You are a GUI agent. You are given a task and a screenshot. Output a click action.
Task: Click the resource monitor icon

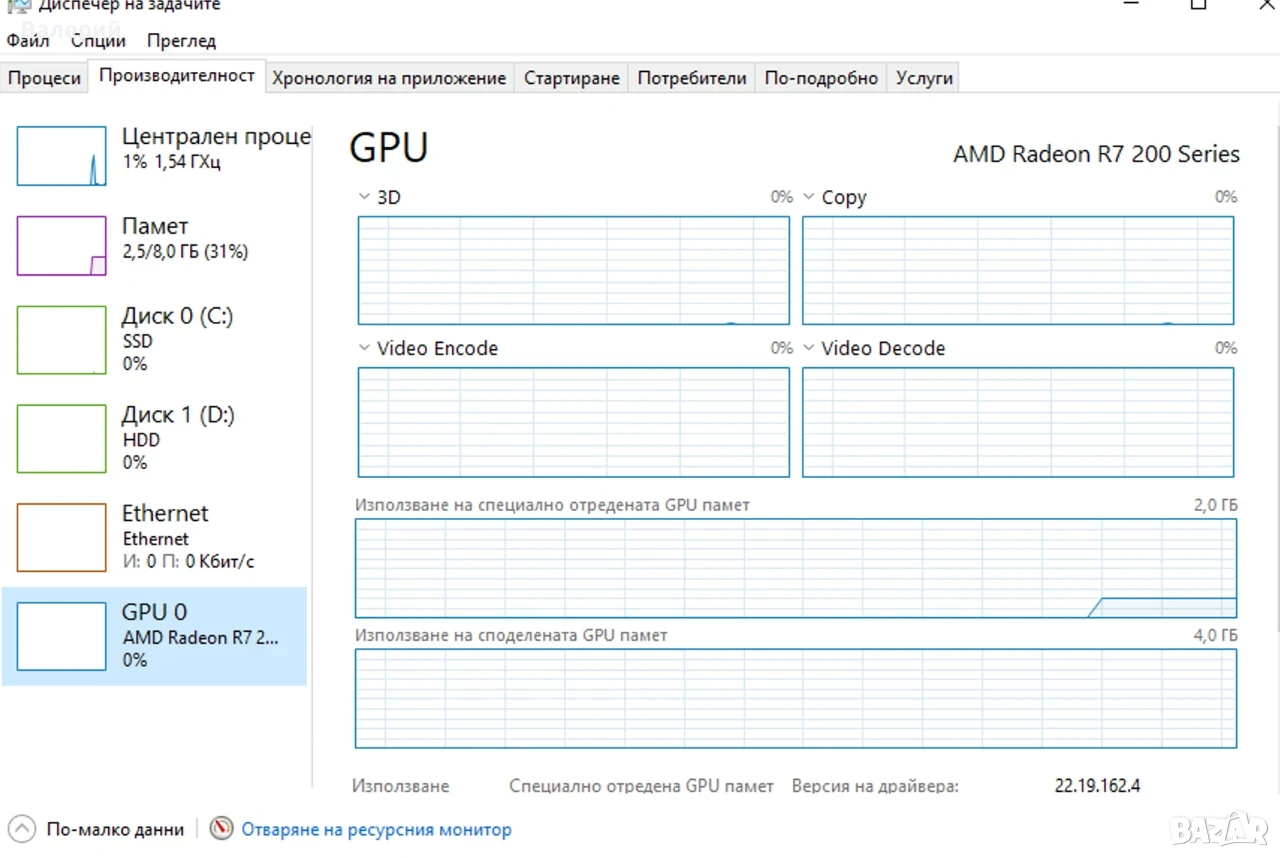(222, 829)
